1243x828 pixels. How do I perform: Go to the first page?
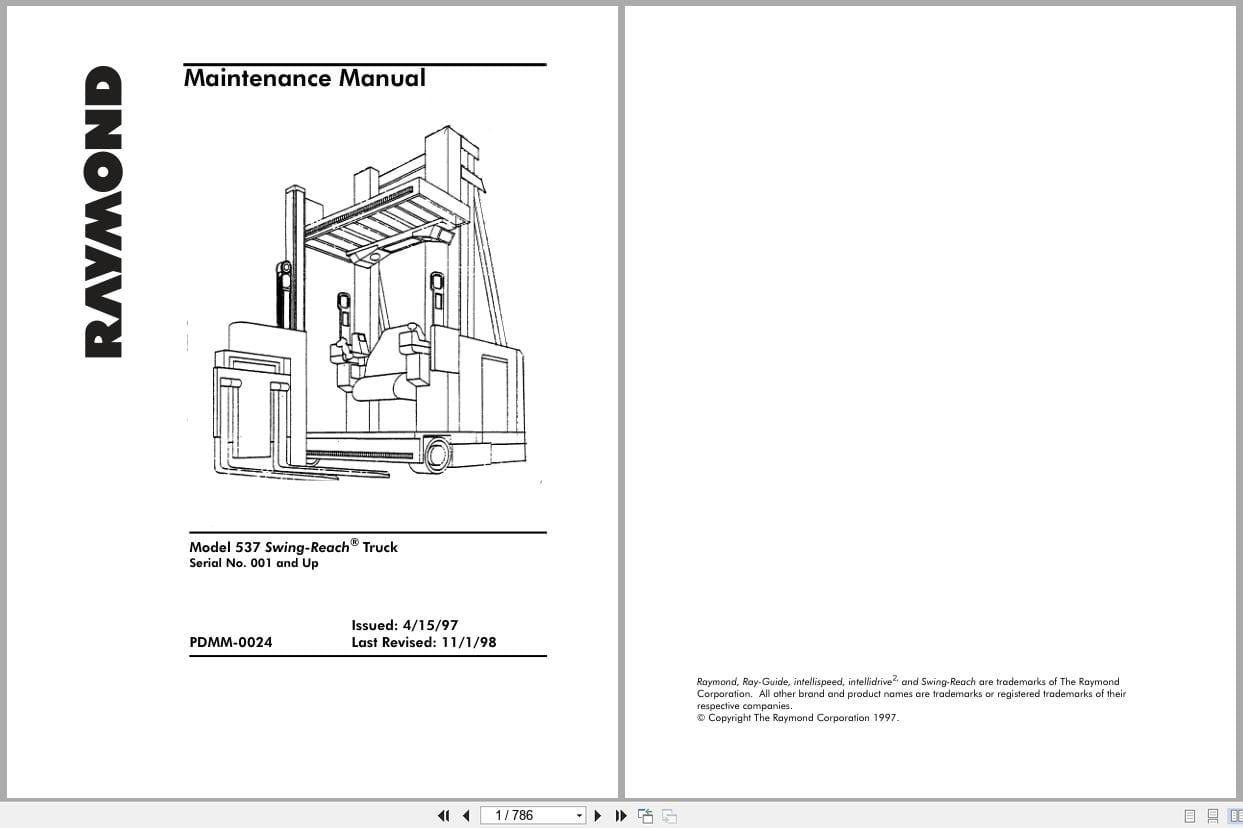(444, 816)
